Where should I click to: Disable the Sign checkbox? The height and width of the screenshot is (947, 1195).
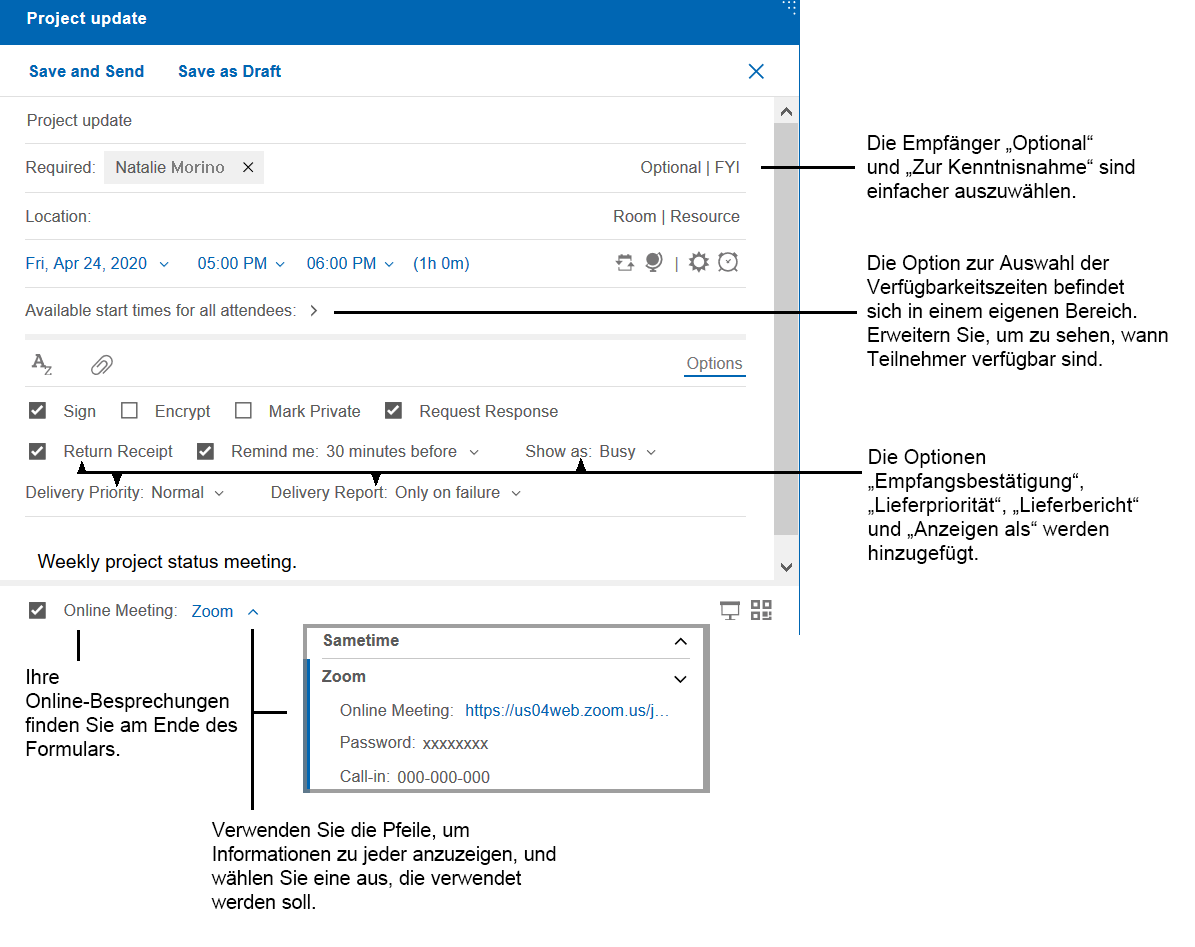click(37, 410)
